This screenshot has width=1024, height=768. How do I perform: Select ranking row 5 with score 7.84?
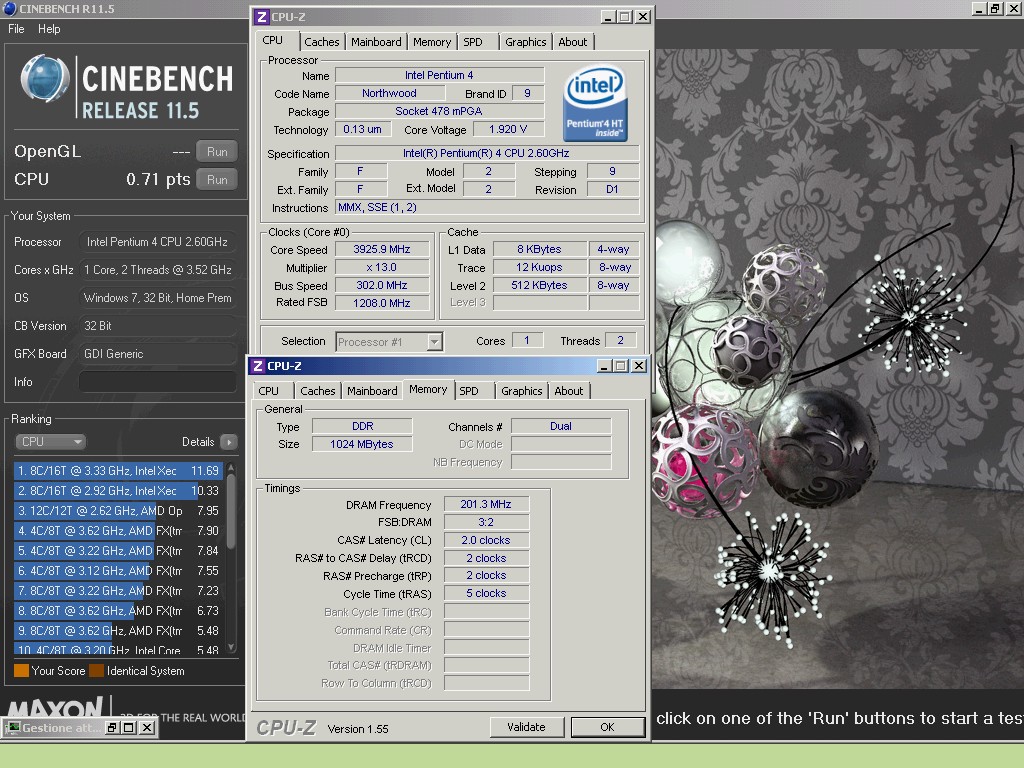point(118,551)
